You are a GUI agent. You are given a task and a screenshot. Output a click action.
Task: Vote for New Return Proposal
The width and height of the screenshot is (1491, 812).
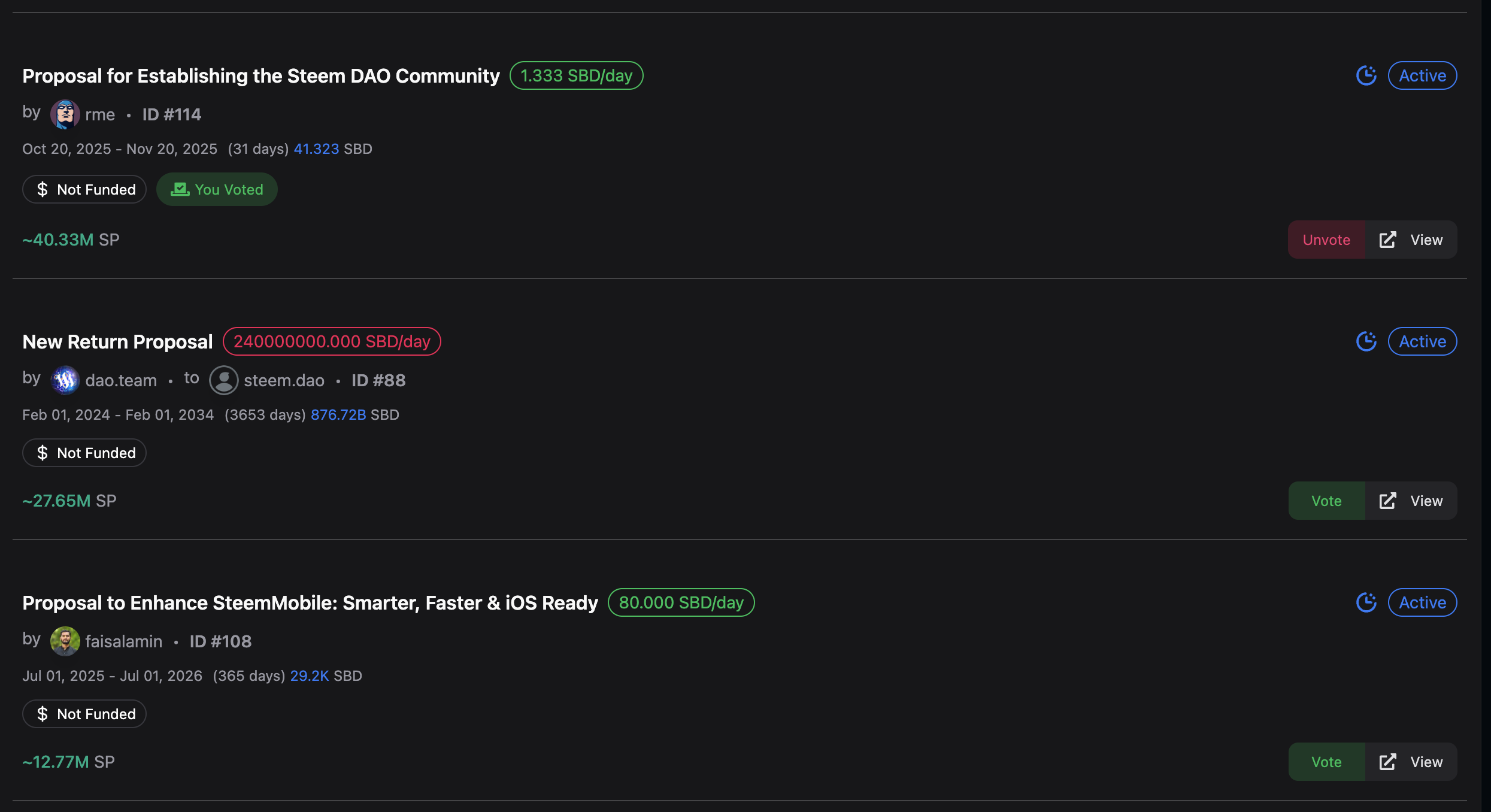coord(1326,501)
